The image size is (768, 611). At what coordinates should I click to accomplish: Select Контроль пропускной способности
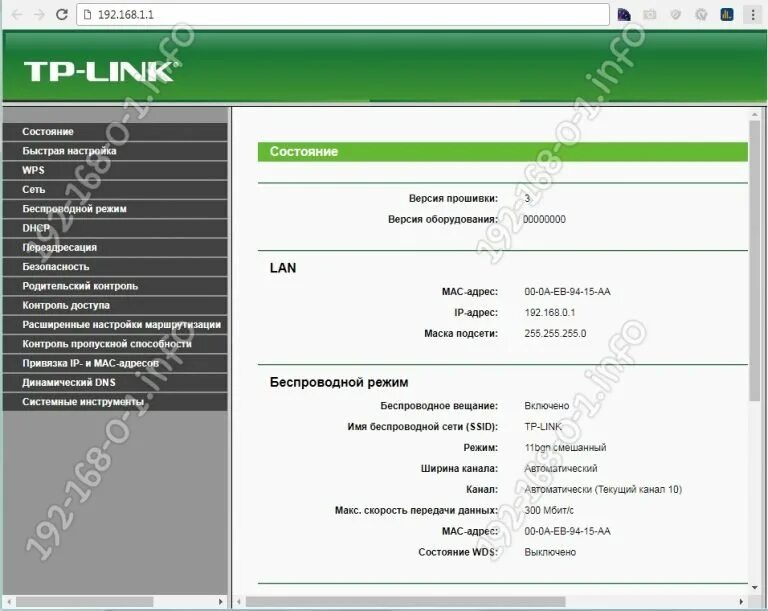pos(115,344)
